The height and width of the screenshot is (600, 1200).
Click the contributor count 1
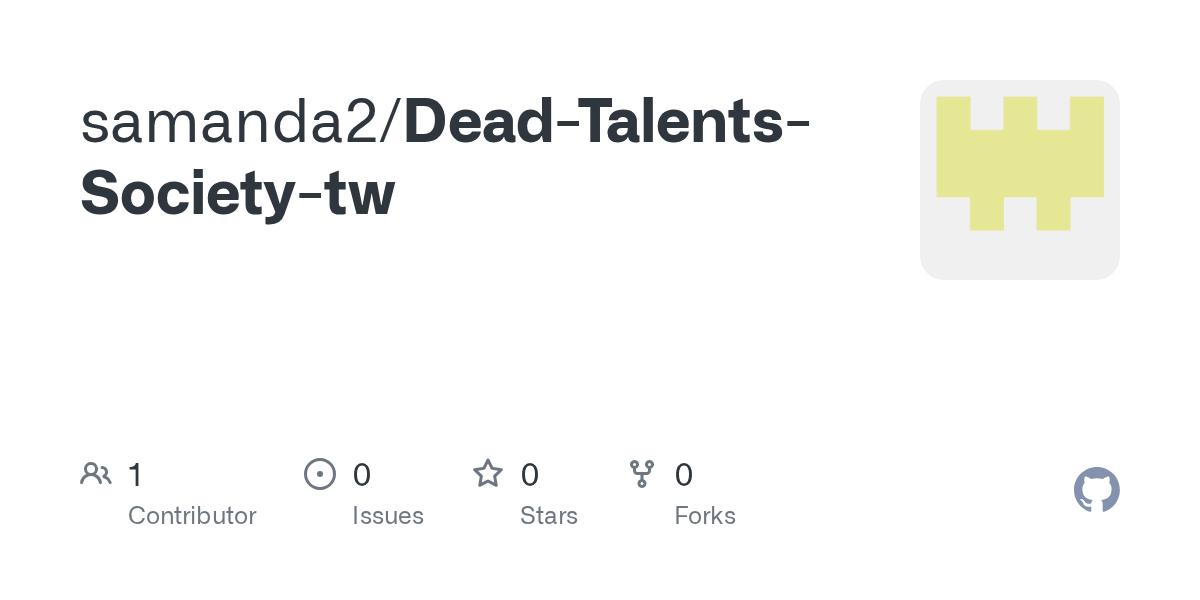click(136, 474)
